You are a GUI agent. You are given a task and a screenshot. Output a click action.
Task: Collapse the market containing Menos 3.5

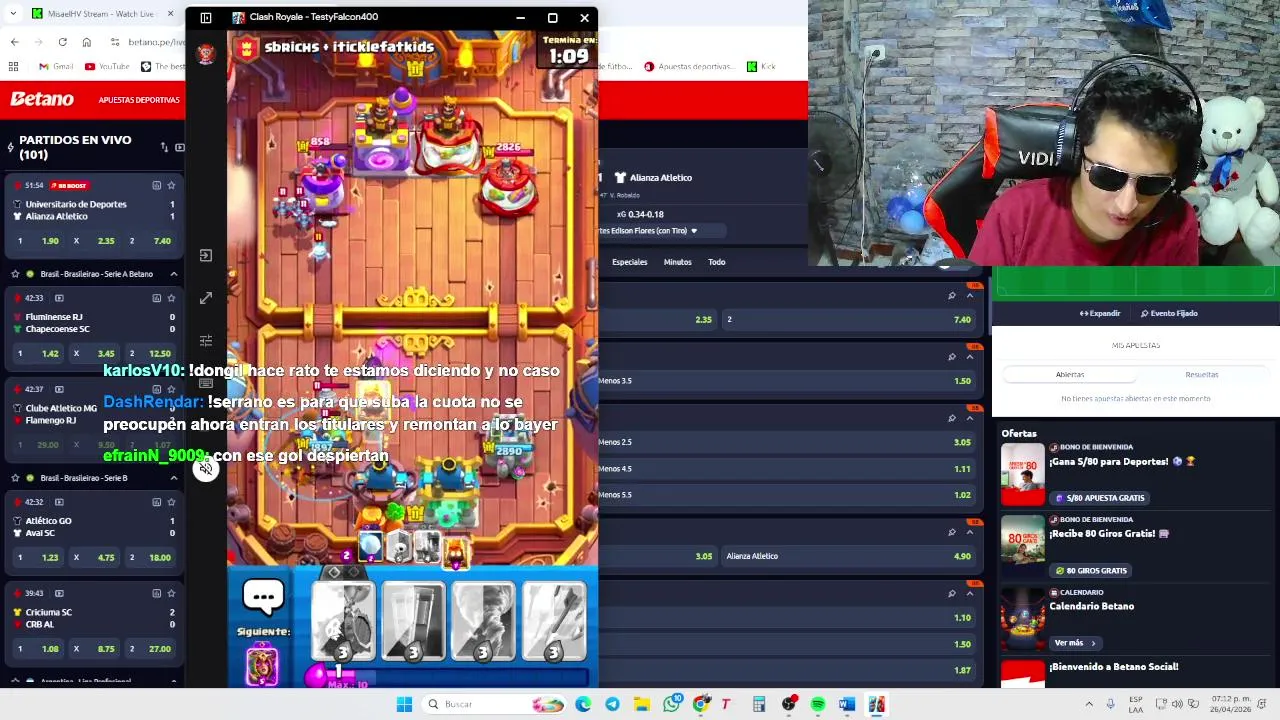pyautogui.click(x=969, y=356)
